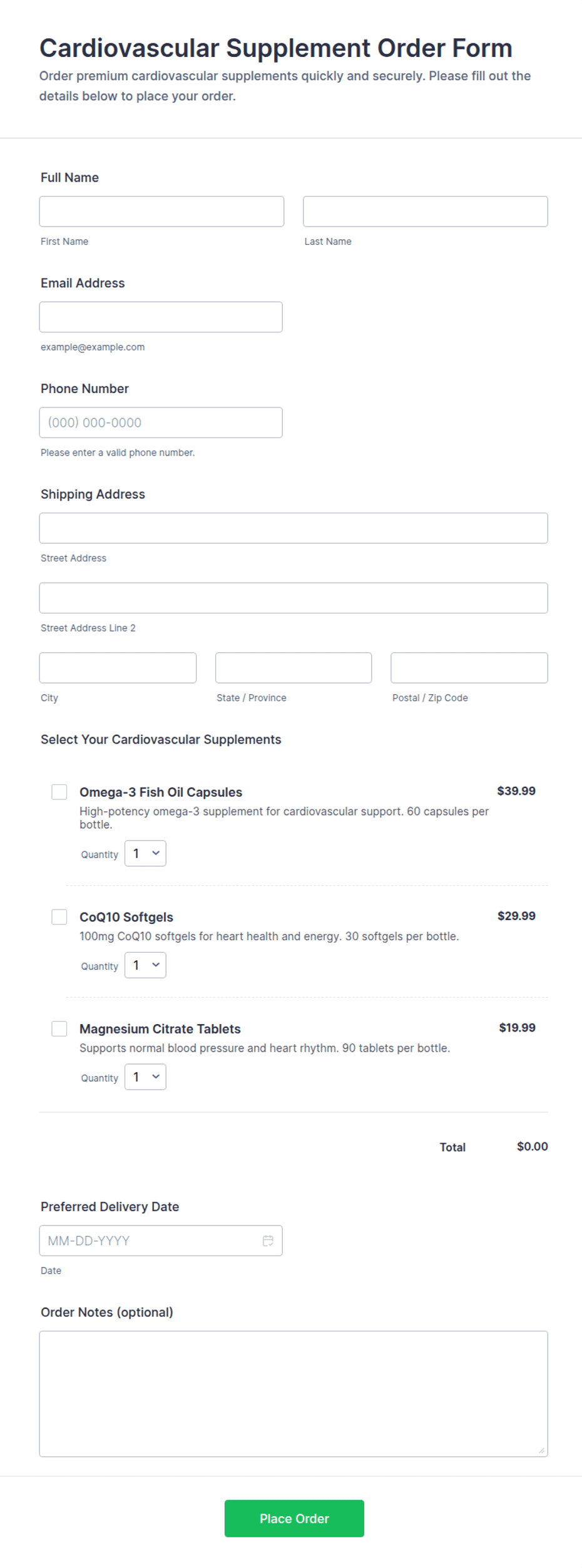This screenshot has width=582, height=1568.
Task: Expand the CoQ10 Softgels quantity selector
Action: coord(145,965)
